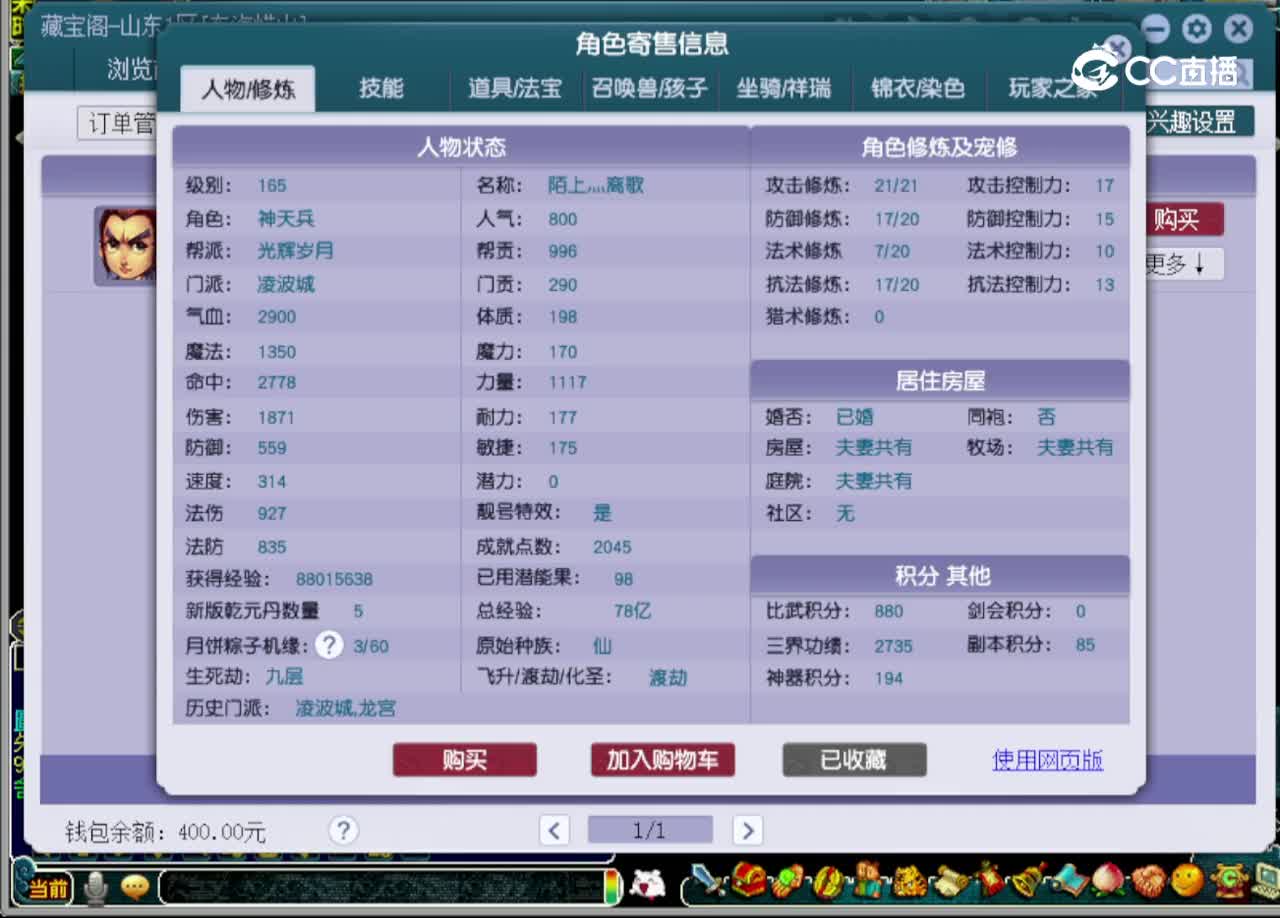Toggle the 已收藏 favorite status
1280x918 pixels.
tap(854, 760)
